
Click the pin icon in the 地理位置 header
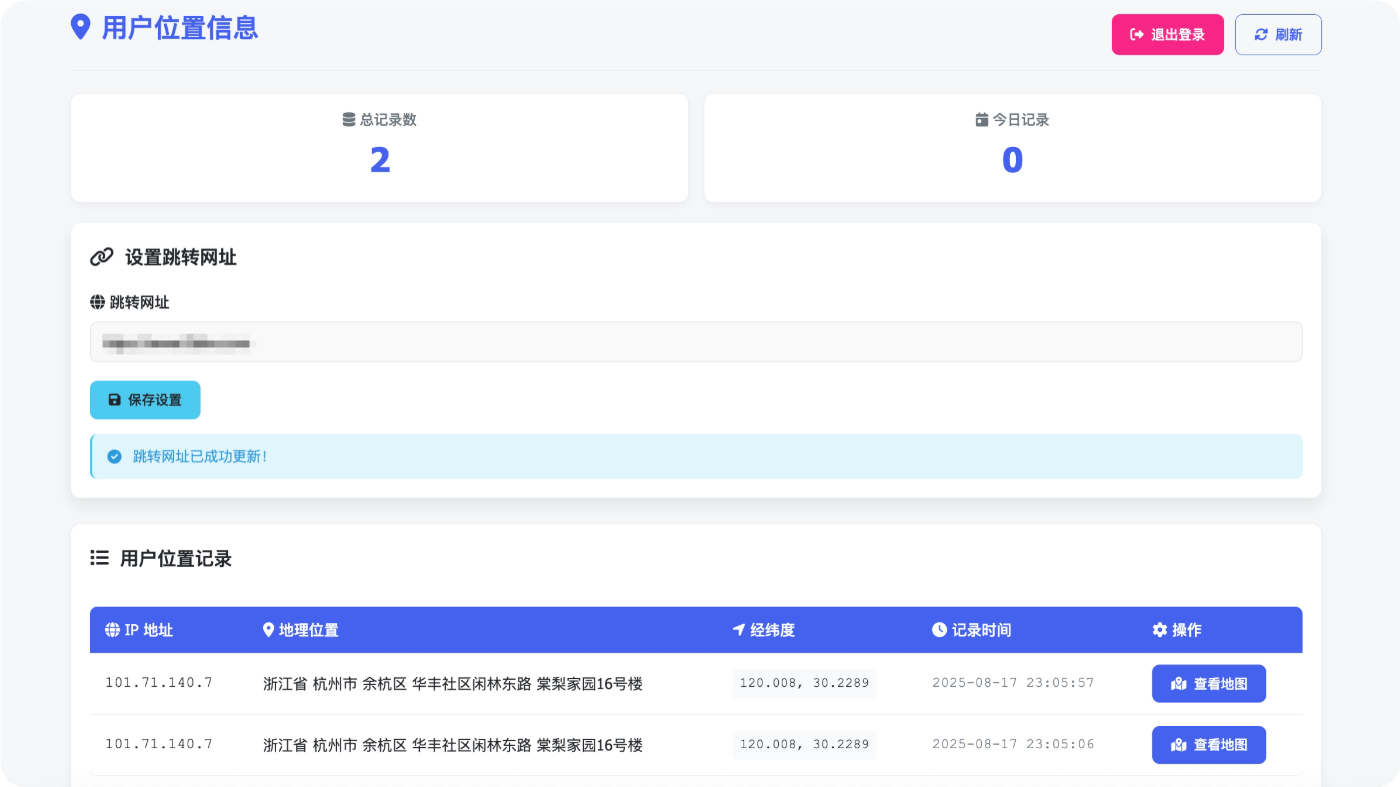[x=266, y=630]
